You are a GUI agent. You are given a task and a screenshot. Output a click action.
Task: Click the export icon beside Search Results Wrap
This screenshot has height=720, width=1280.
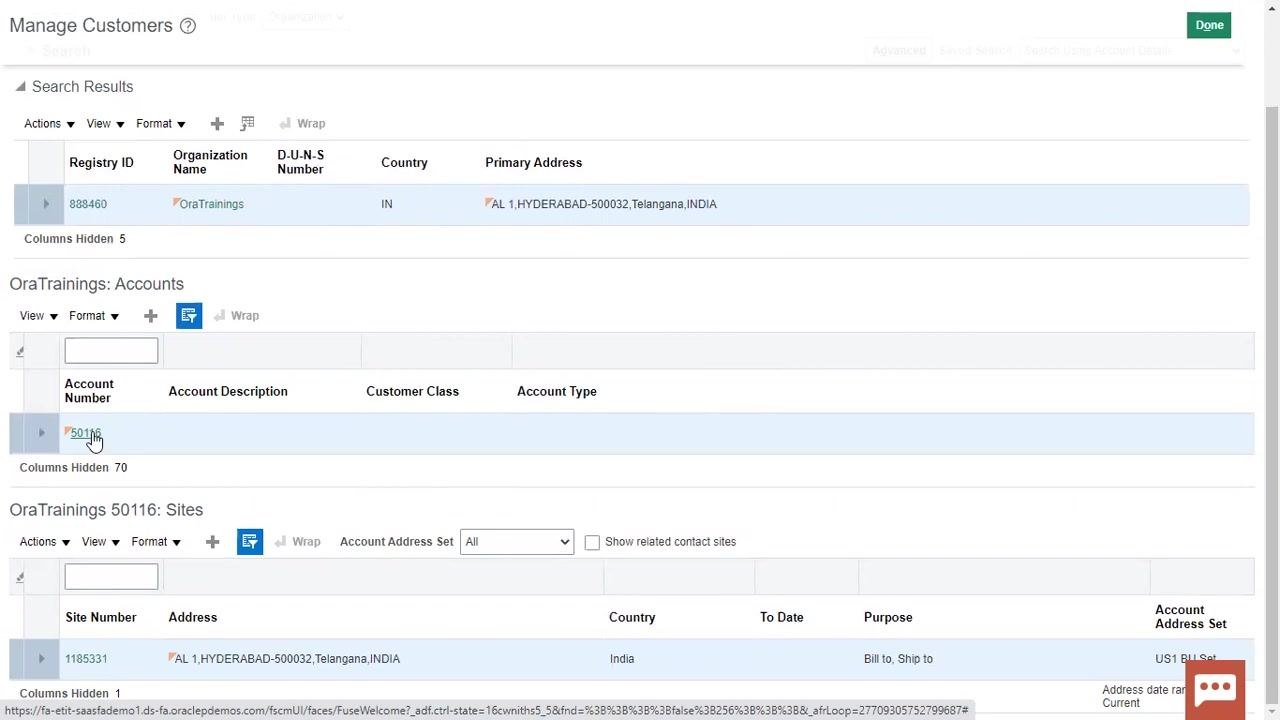click(248, 123)
